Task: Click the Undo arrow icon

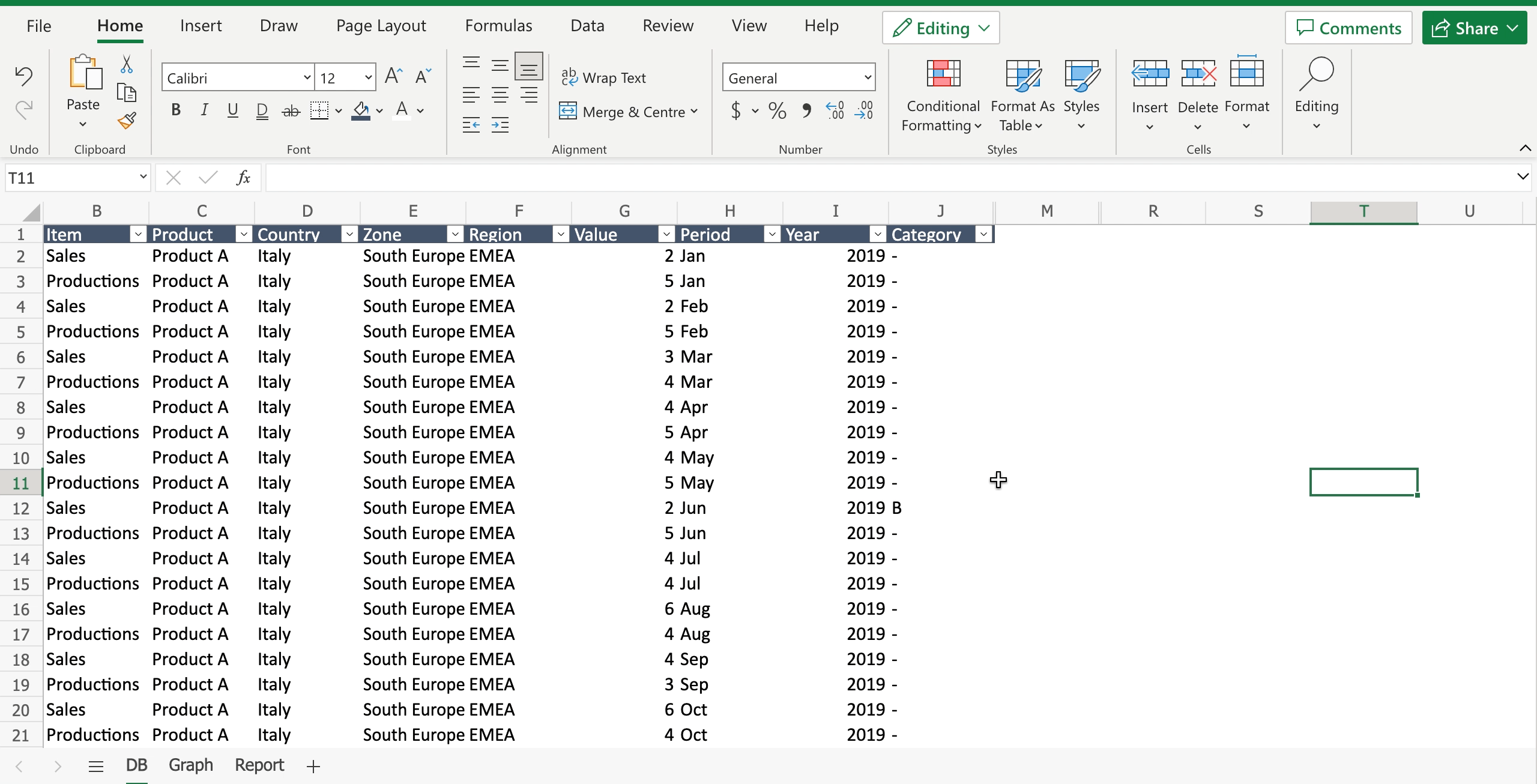Action: [x=24, y=76]
